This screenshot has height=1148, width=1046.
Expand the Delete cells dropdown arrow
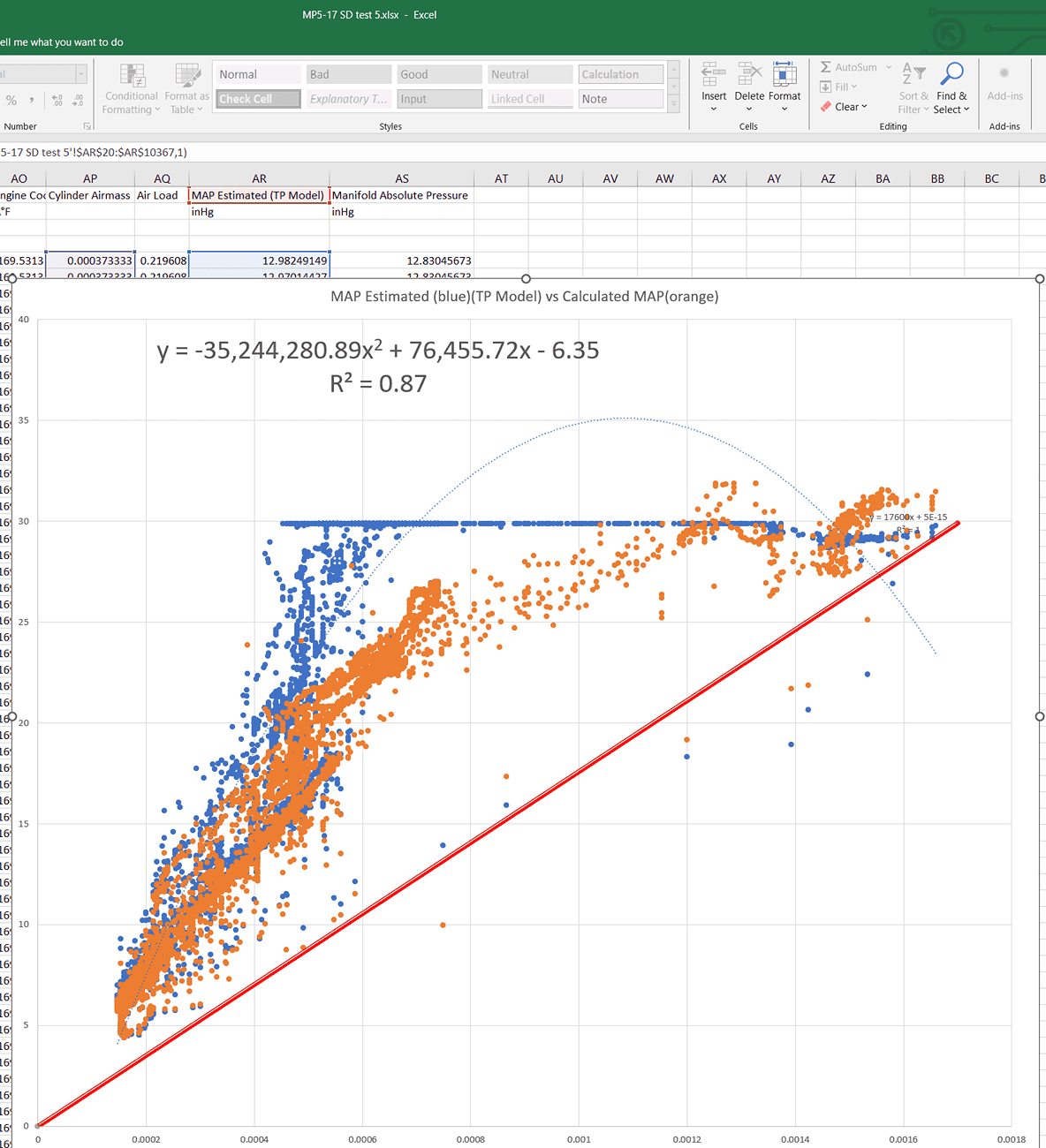tap(749, 109)
